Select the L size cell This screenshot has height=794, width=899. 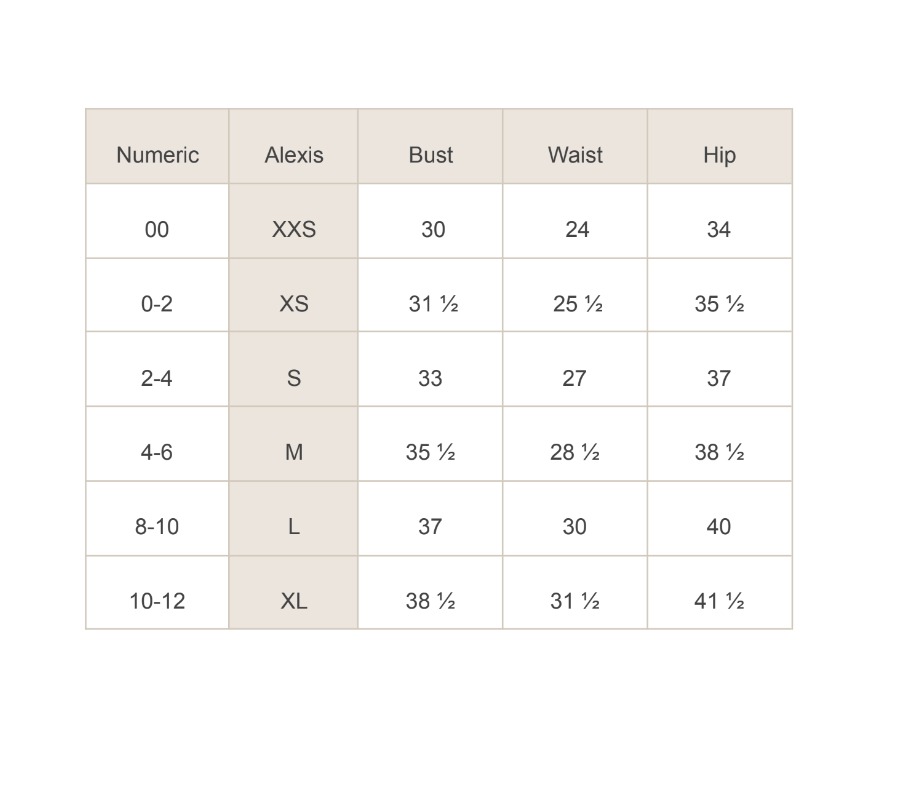294,526
